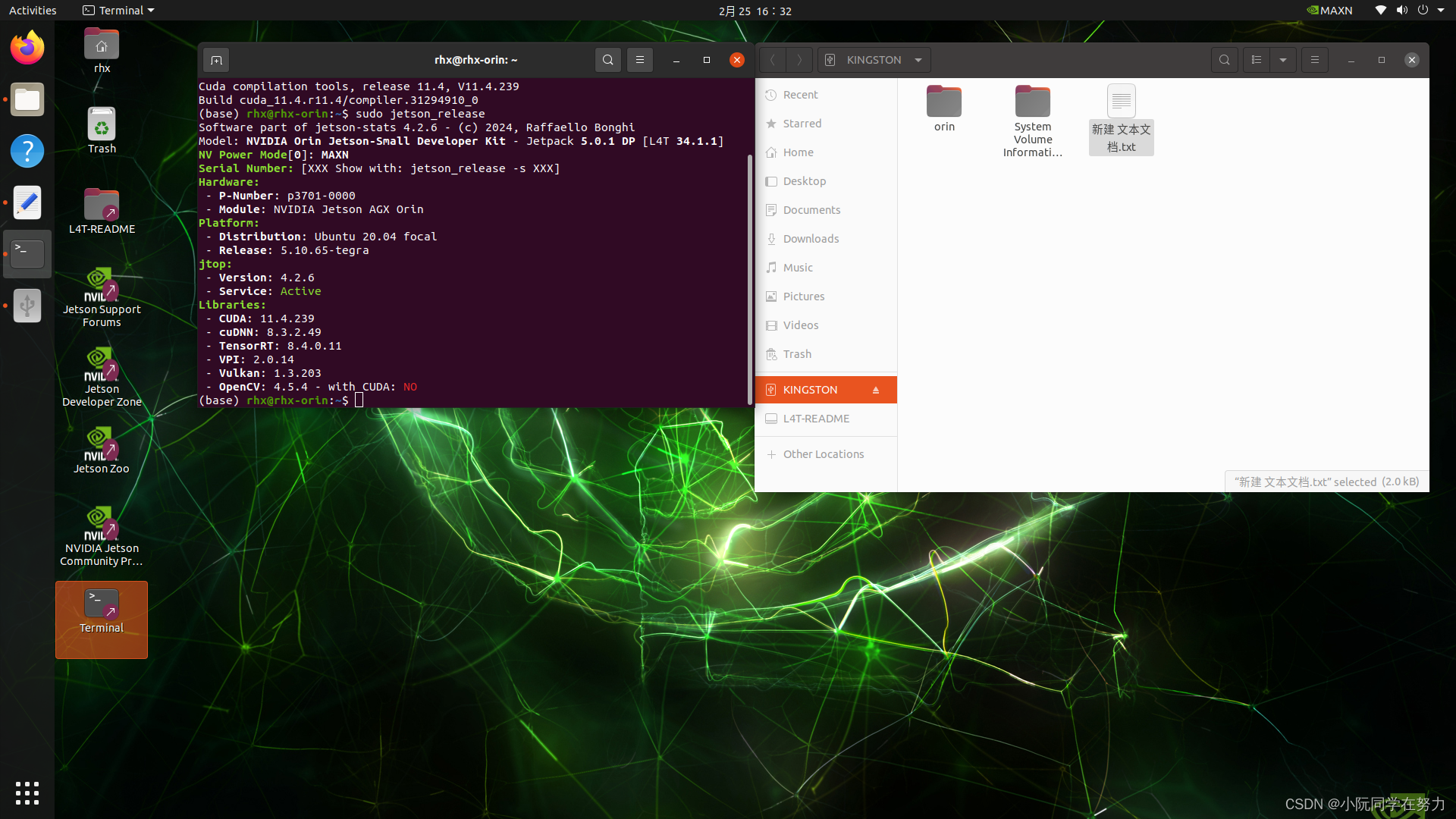Select the Recent files view
The width and height of the screenshot is (1456, 819).
pyautogui.click(x=800, y=94)
